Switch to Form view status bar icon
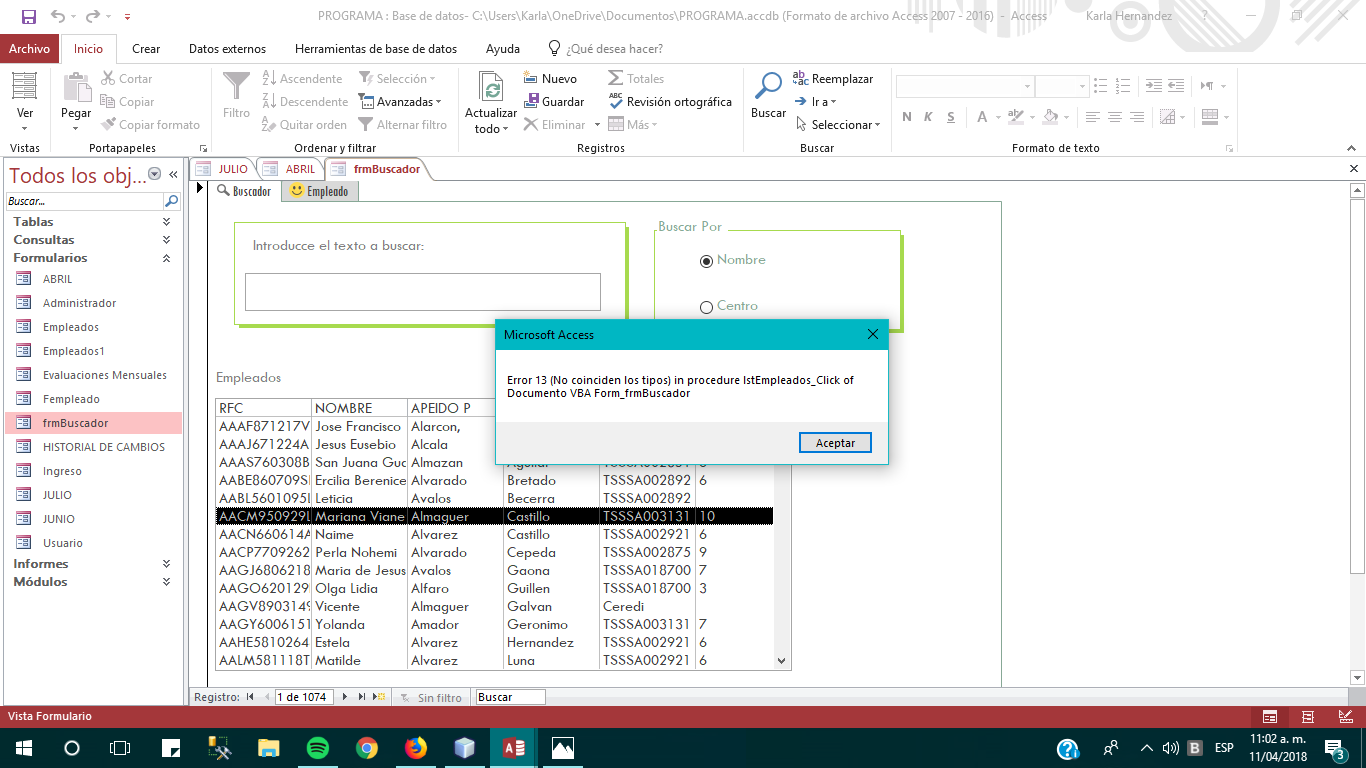Viewport: 1366px width, 768px height. pos(1269,716)
